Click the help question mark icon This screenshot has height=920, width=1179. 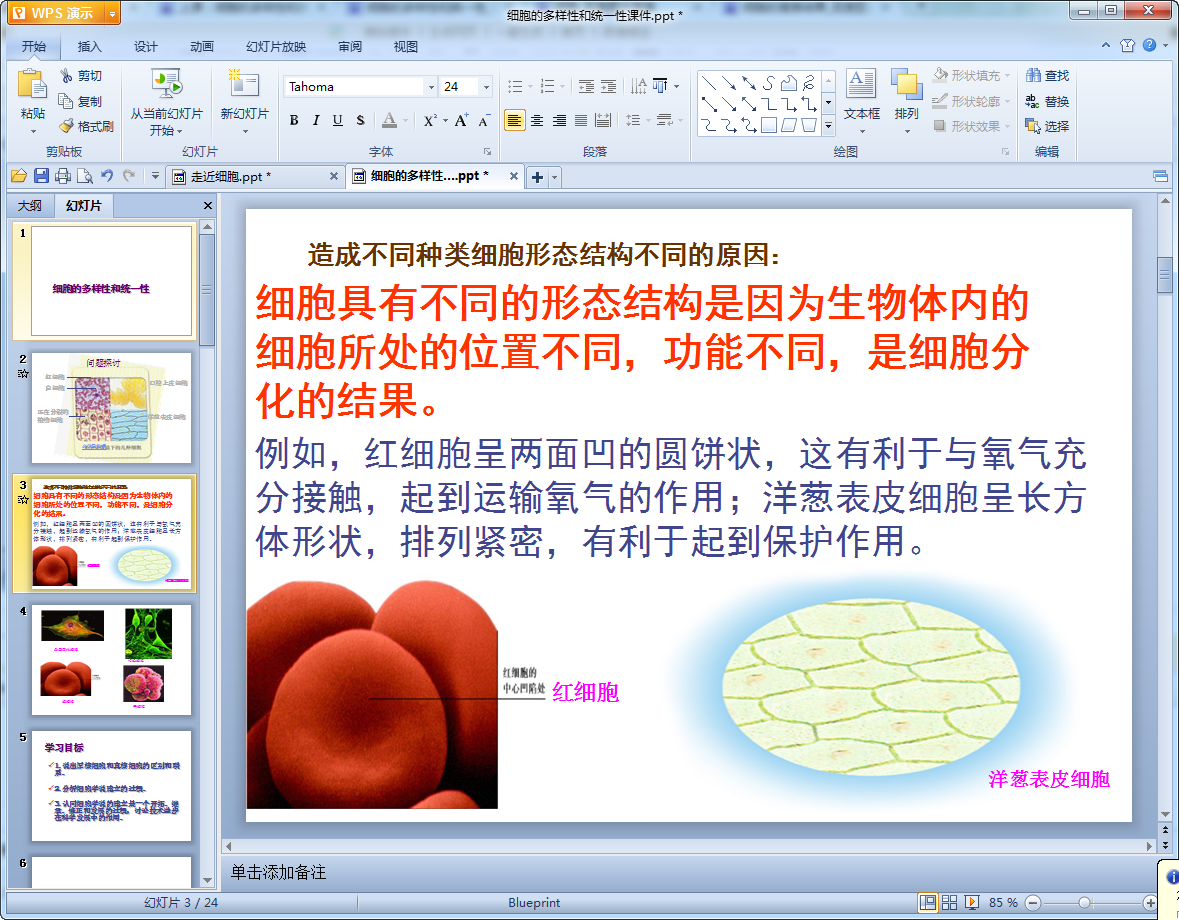pyautogui.click(x=1149, y=45)
